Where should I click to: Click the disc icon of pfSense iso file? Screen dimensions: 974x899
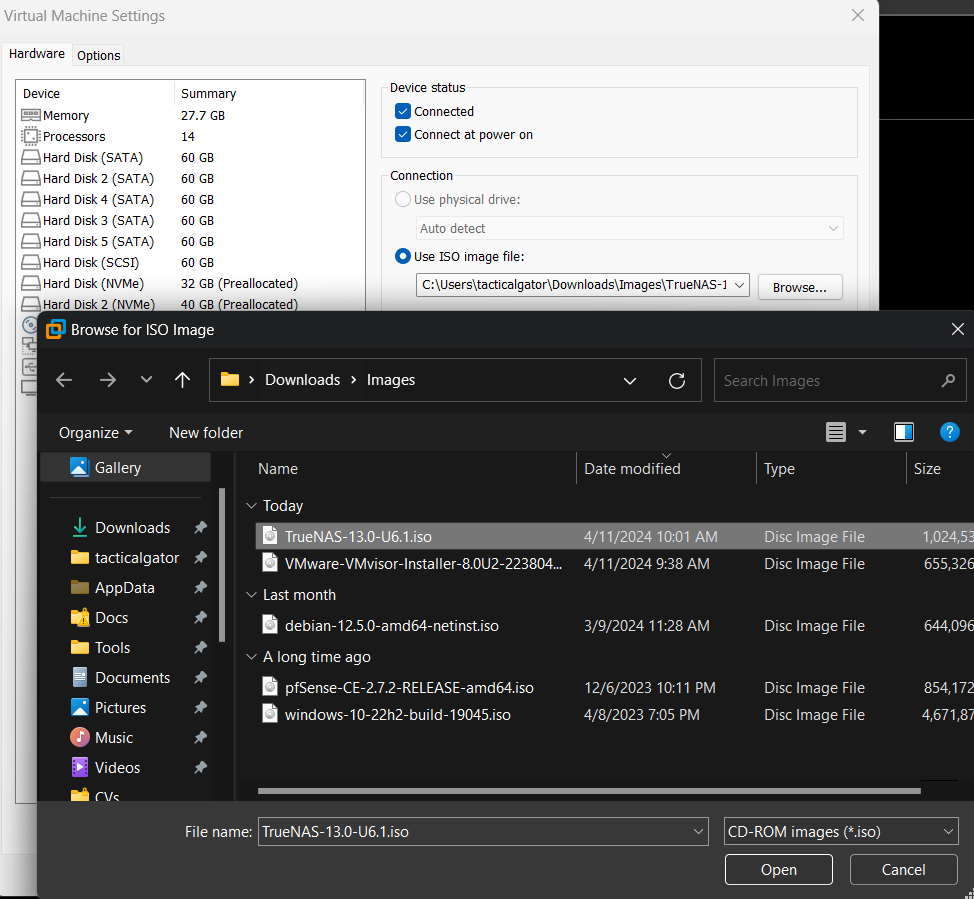click(270, 687)
